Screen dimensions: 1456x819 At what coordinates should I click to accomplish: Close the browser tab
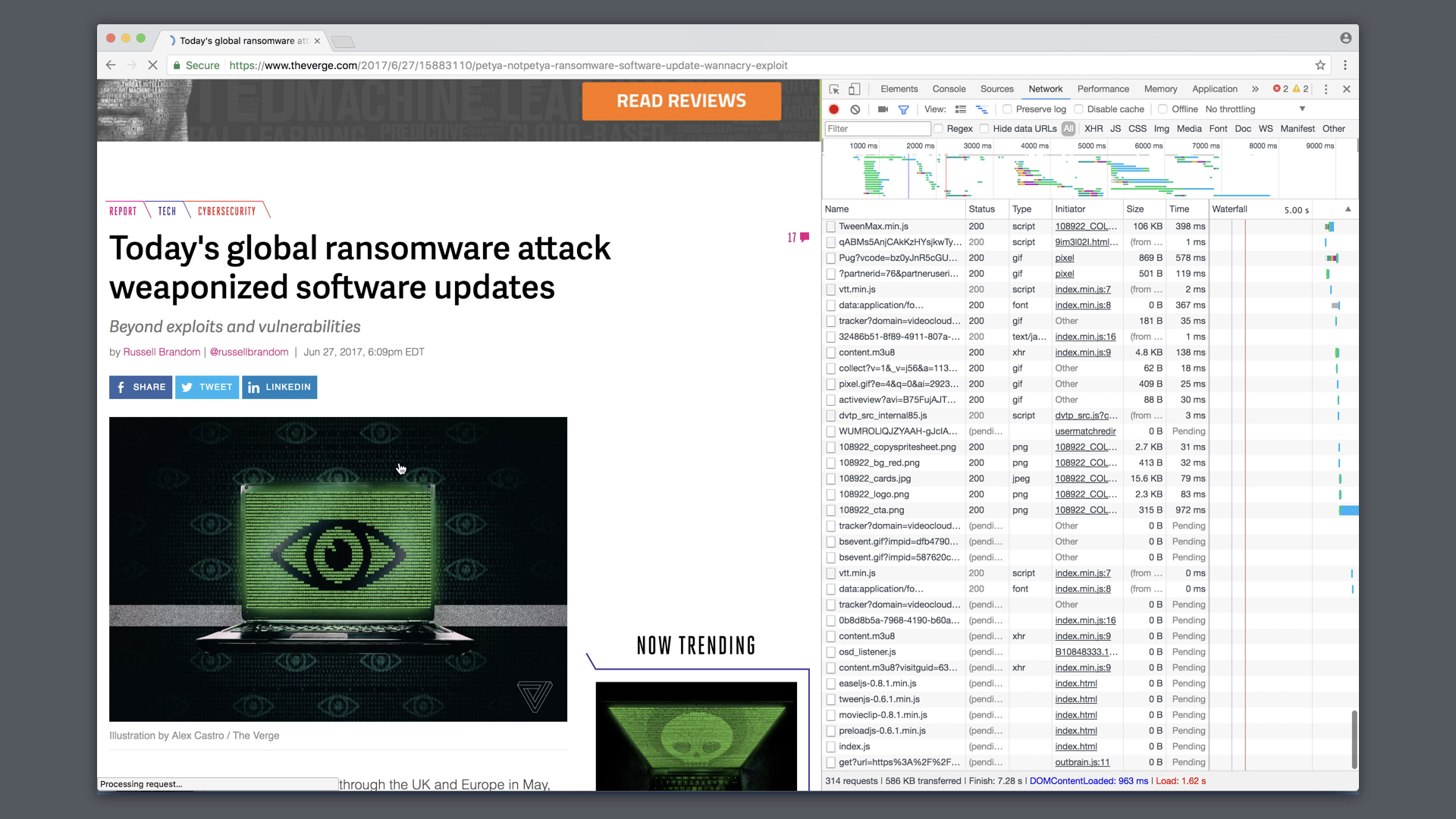(x=317, y=41)
